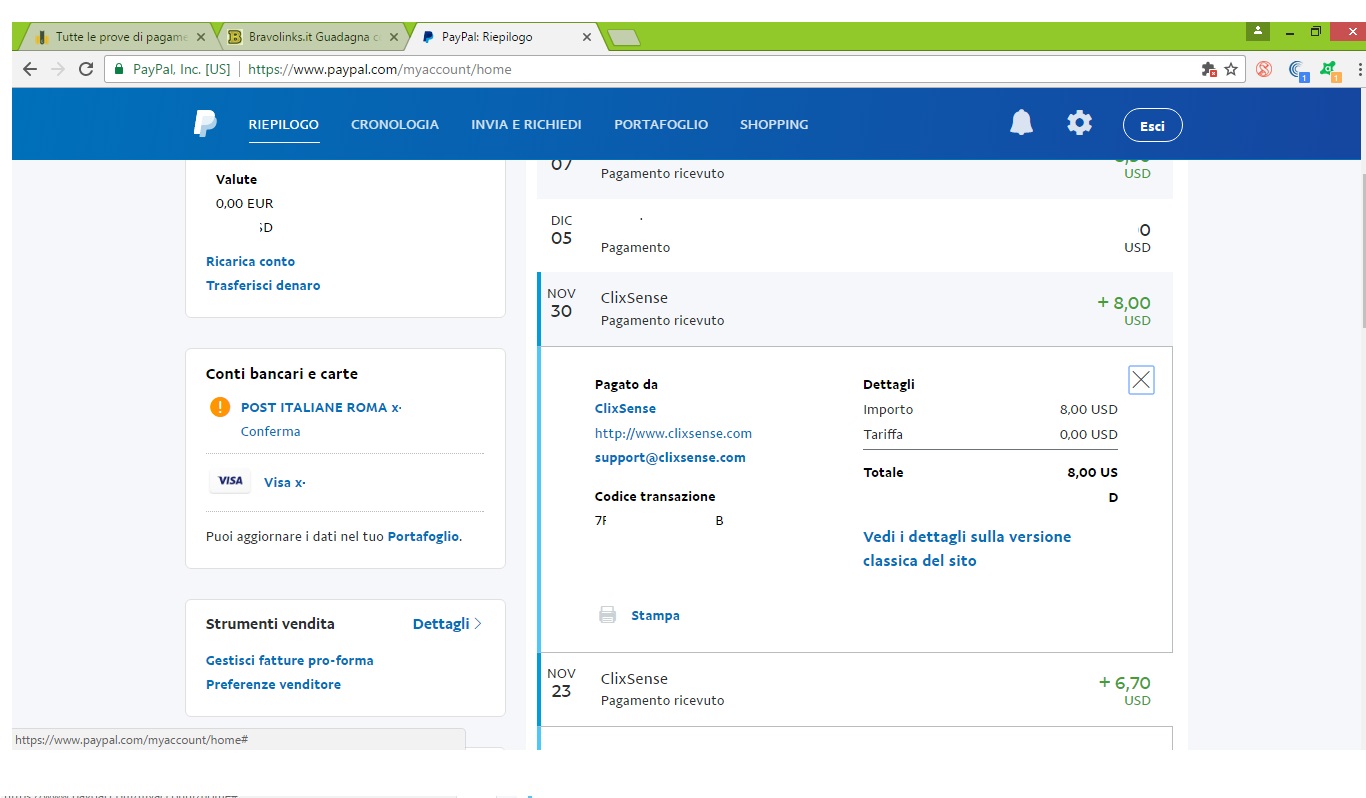Click the Tariffa 0,00 USD value
The width and height of the screenshot is (1366, 798).
coord(1088,434)
